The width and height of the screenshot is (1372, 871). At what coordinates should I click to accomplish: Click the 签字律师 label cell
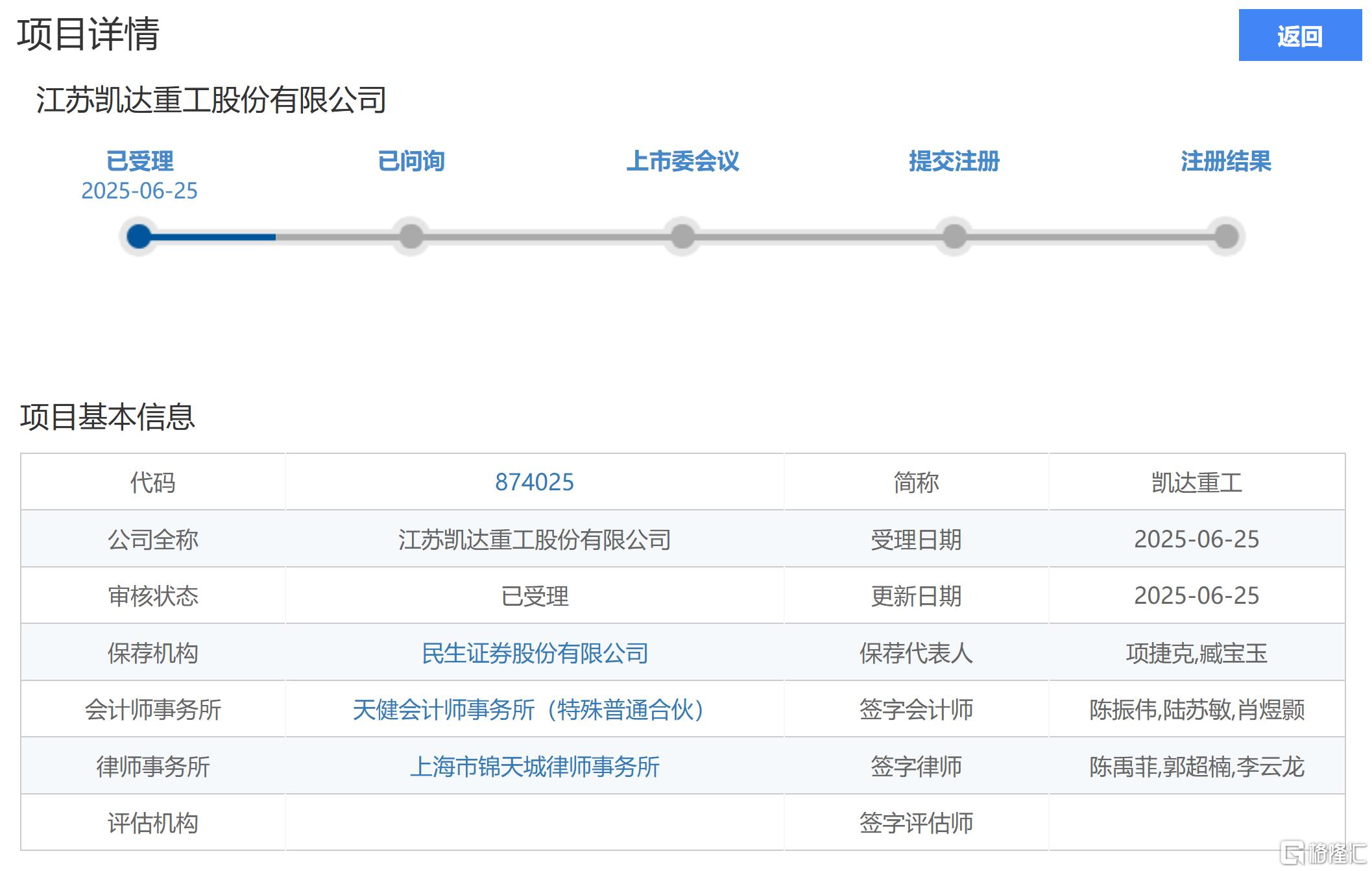point(916,766)
